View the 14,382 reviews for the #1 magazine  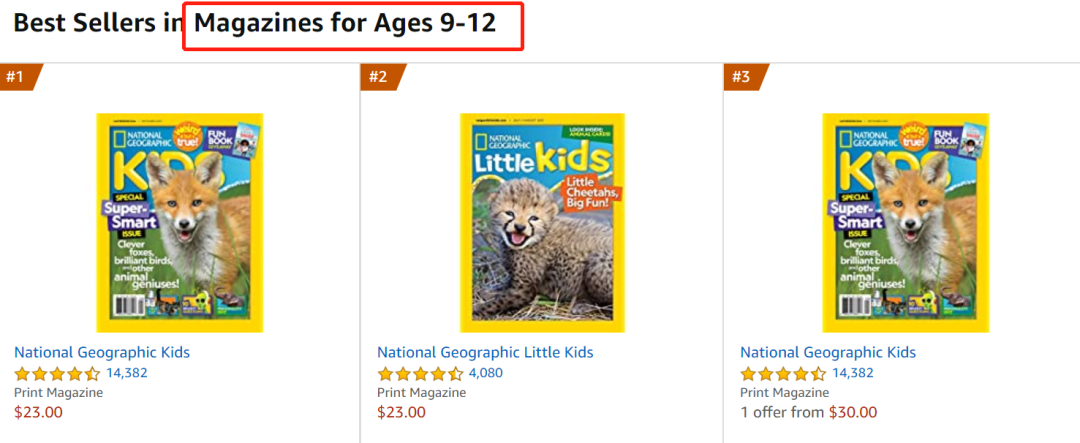(127, 373)
